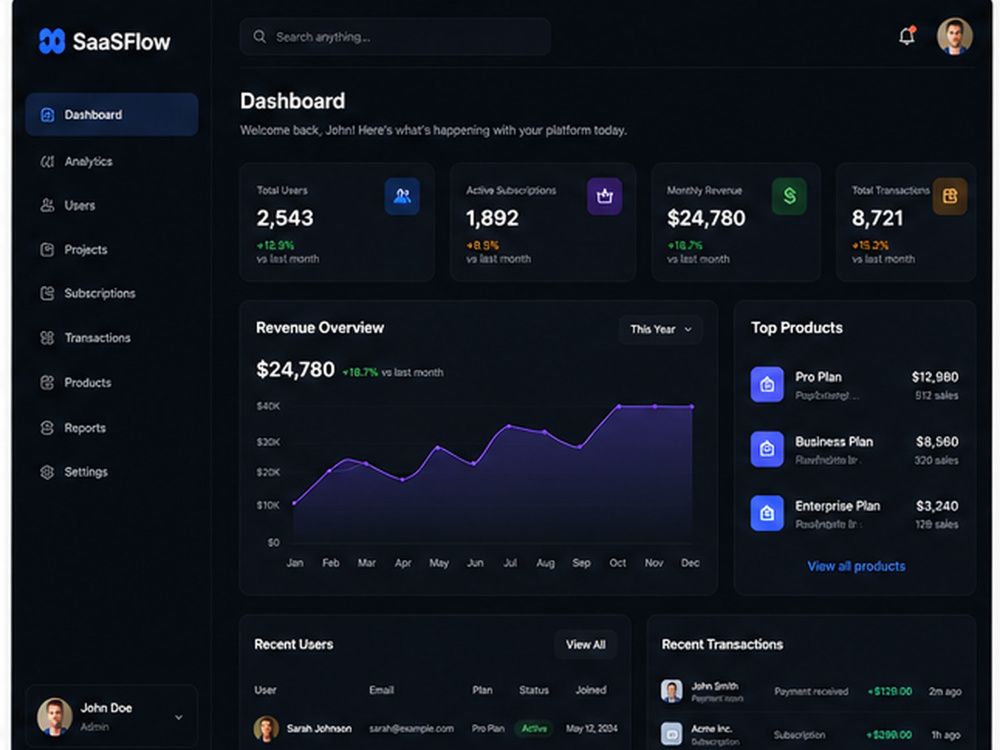Click the Plan column header
Screen dimensions: 1000x750
coord(482,690)
